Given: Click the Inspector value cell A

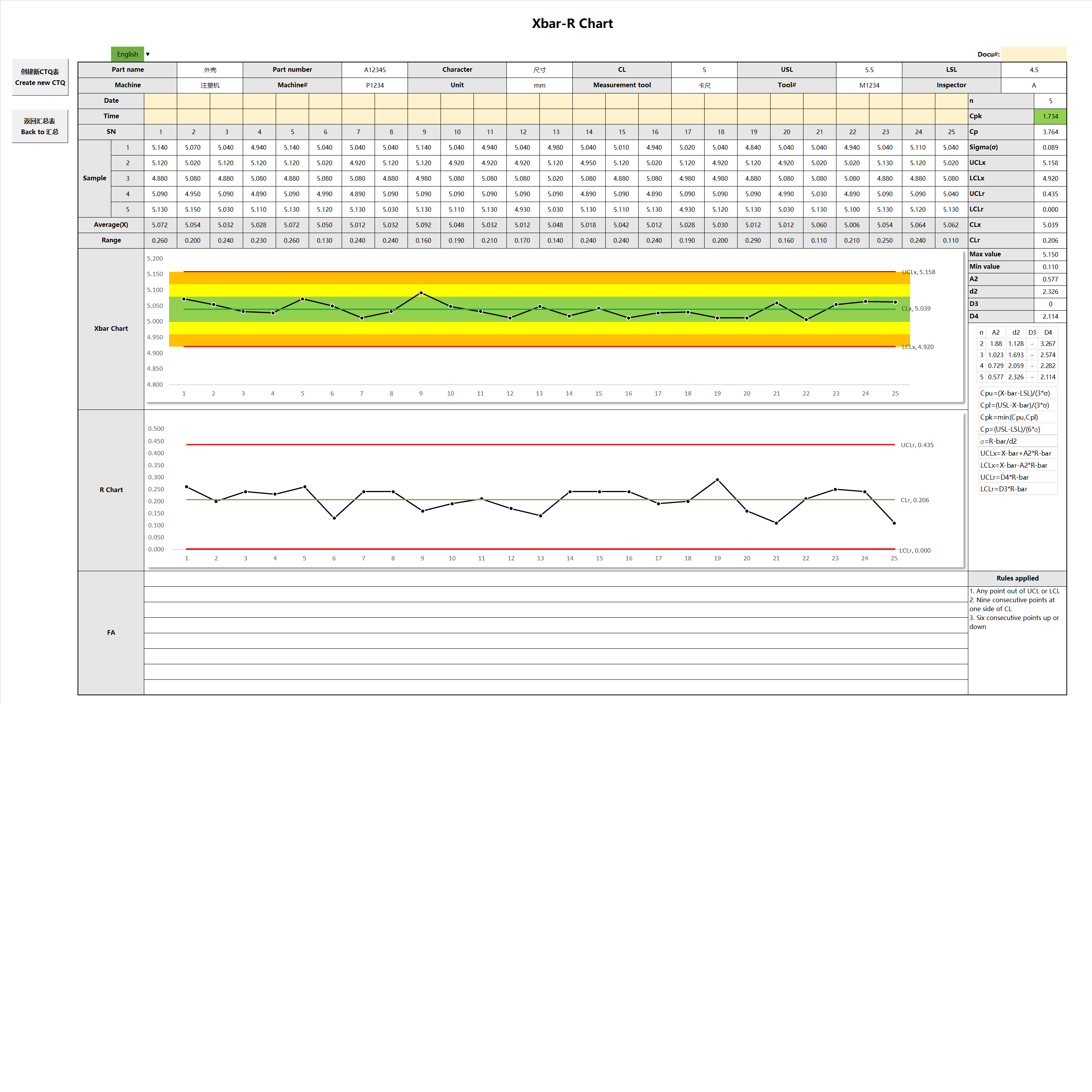Looking at the screenshot, I should click(x=1034, y=85).
